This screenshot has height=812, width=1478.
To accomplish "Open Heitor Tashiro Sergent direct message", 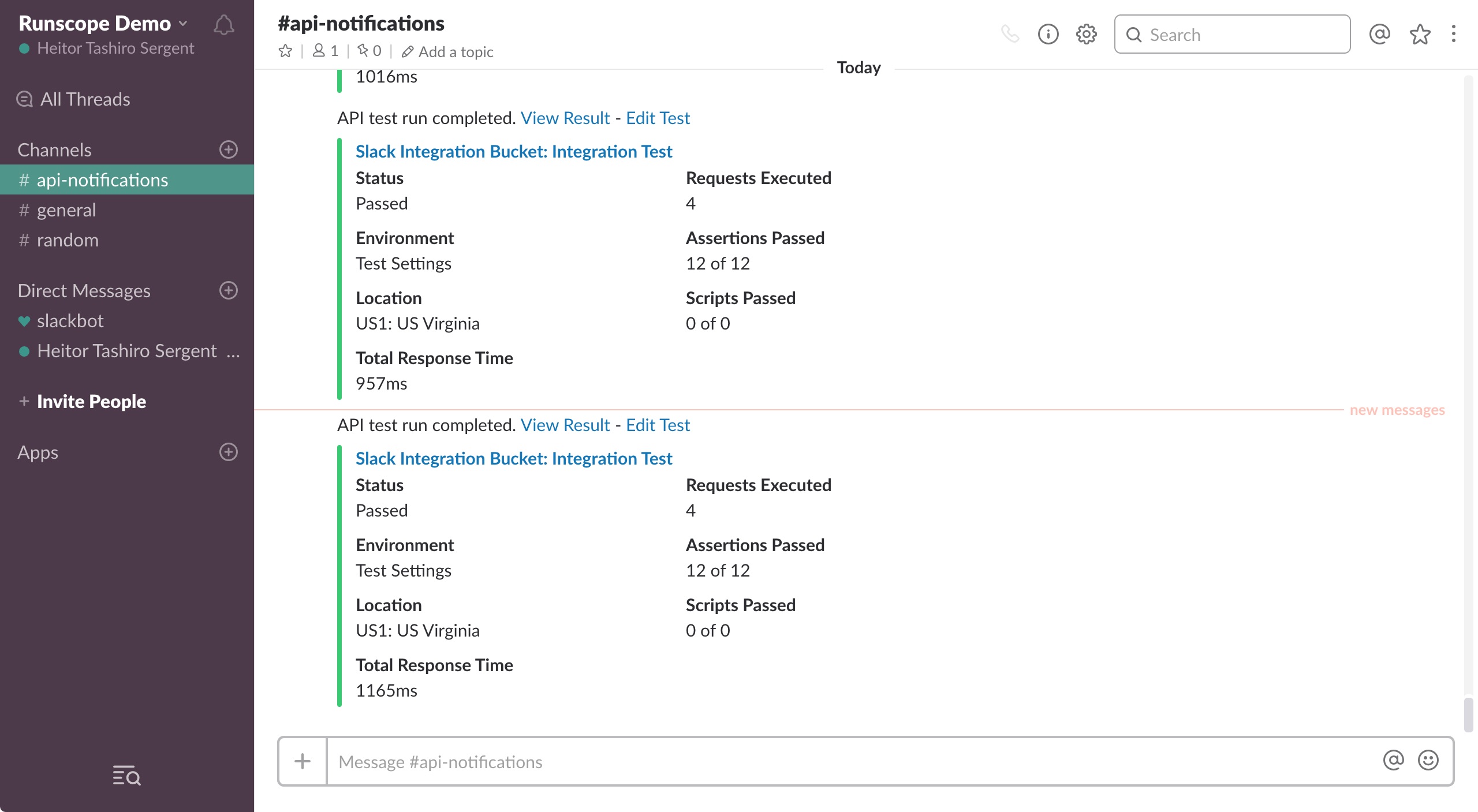I will [x=127, y=350].
